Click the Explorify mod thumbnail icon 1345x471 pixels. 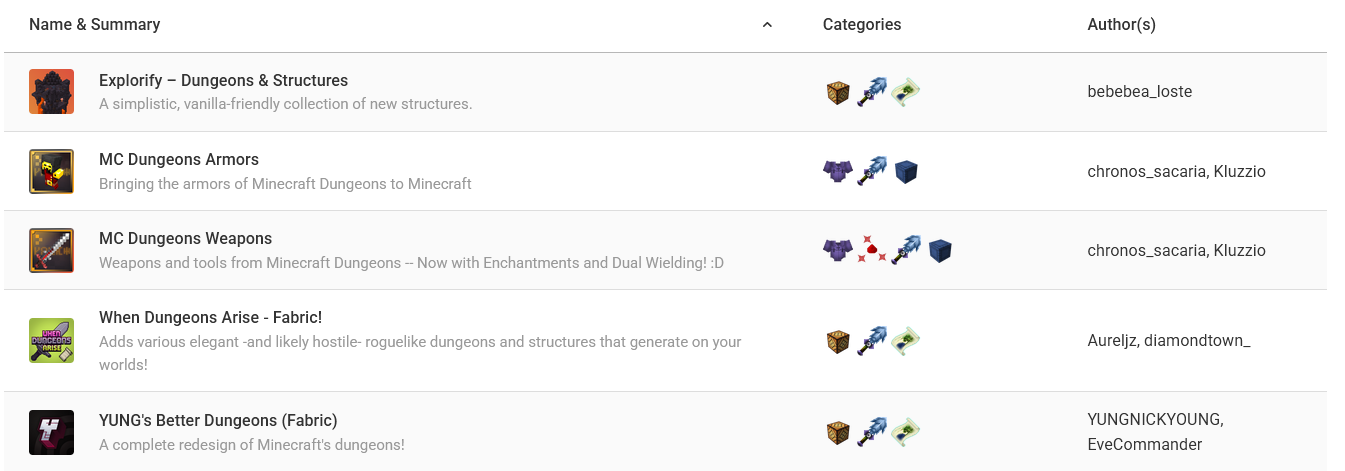pyautogui.click(x=51, y=92)
